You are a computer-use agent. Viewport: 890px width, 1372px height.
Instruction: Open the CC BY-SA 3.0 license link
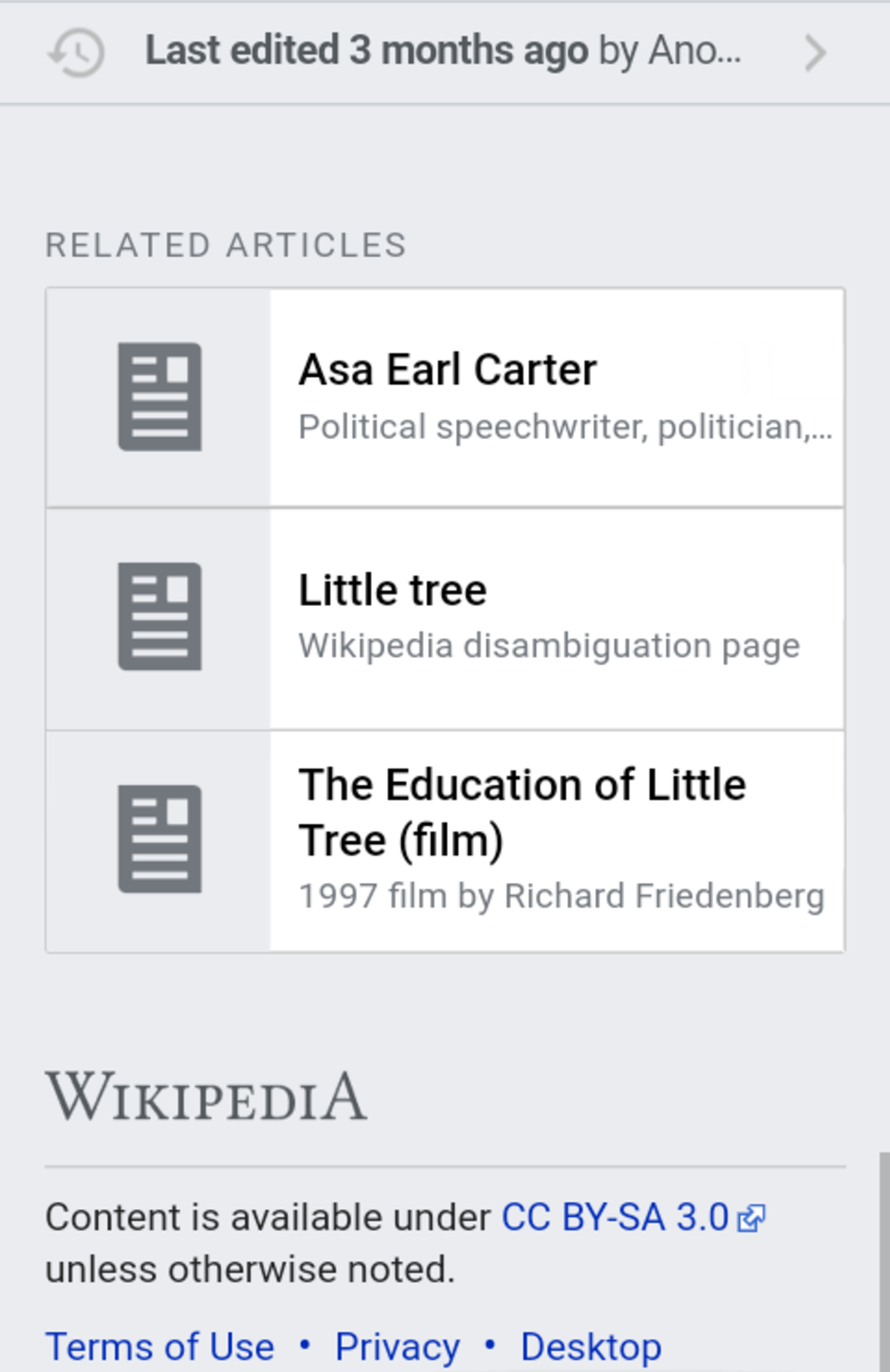[x=616, y=1217]
